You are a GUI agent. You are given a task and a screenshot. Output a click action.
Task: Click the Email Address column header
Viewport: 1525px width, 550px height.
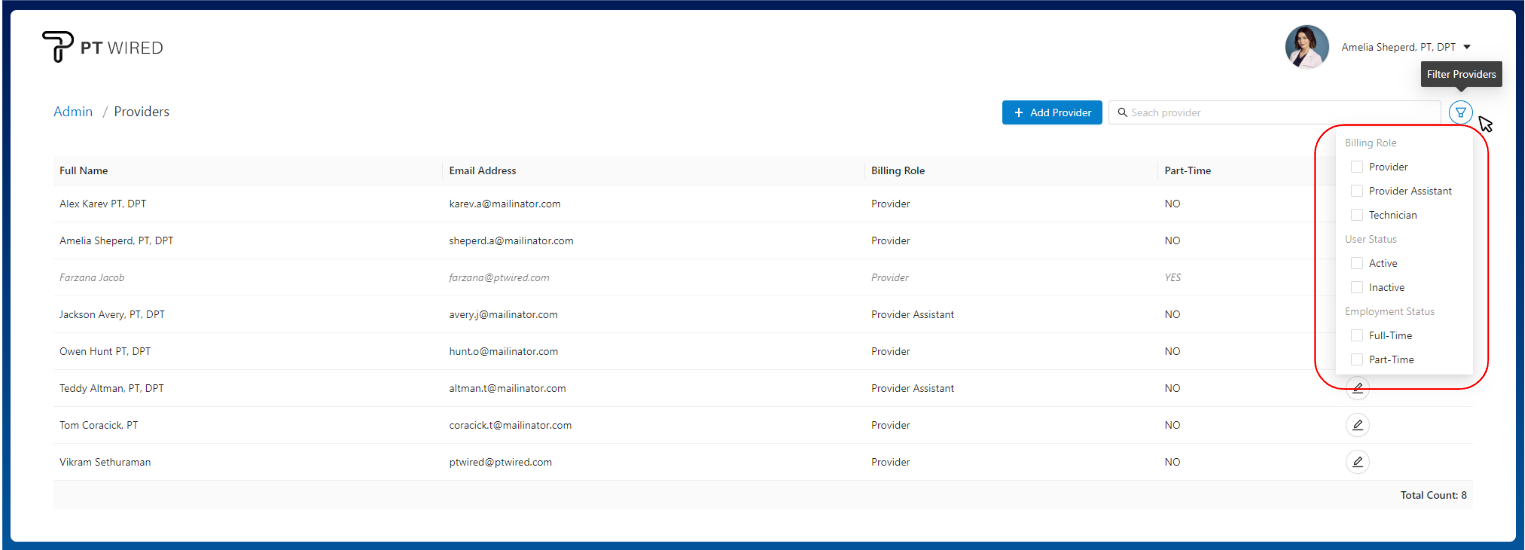483,171
